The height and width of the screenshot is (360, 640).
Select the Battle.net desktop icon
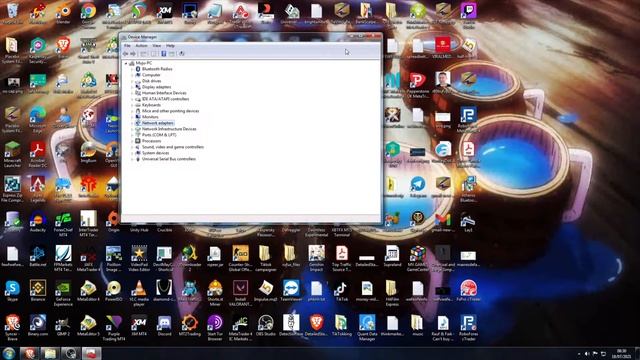coord(38,256)
